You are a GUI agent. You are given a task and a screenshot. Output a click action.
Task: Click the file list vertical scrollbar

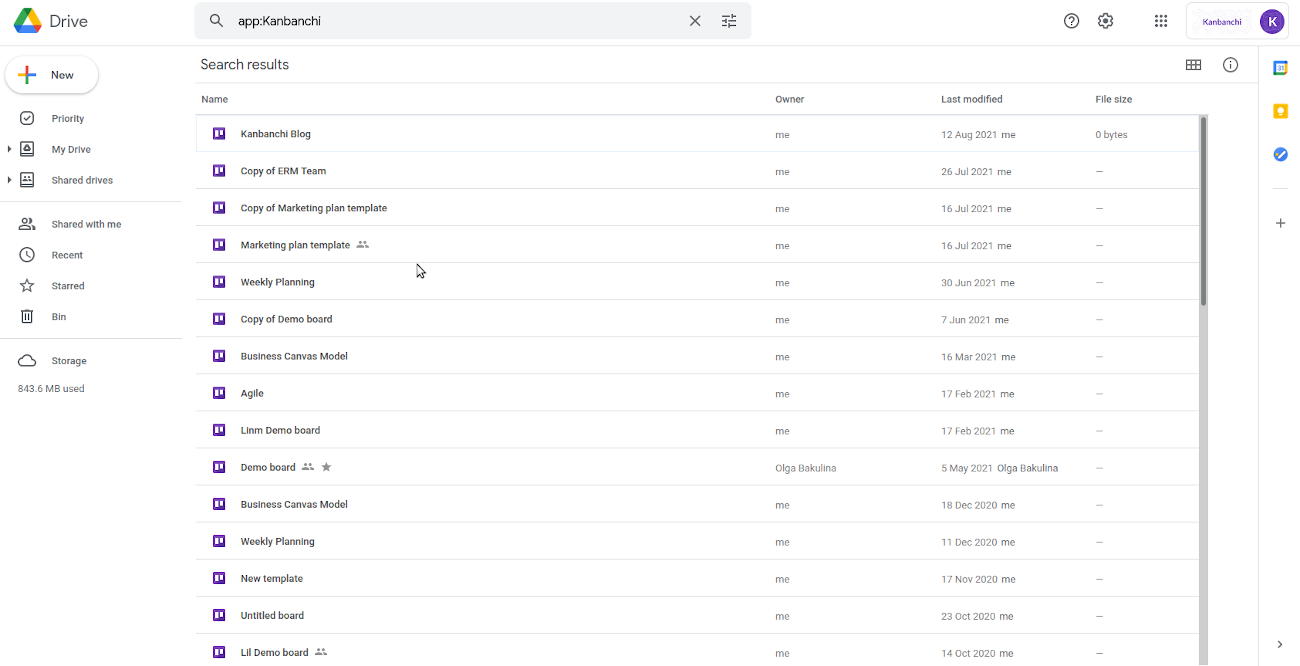click(x=1203, y=210)
